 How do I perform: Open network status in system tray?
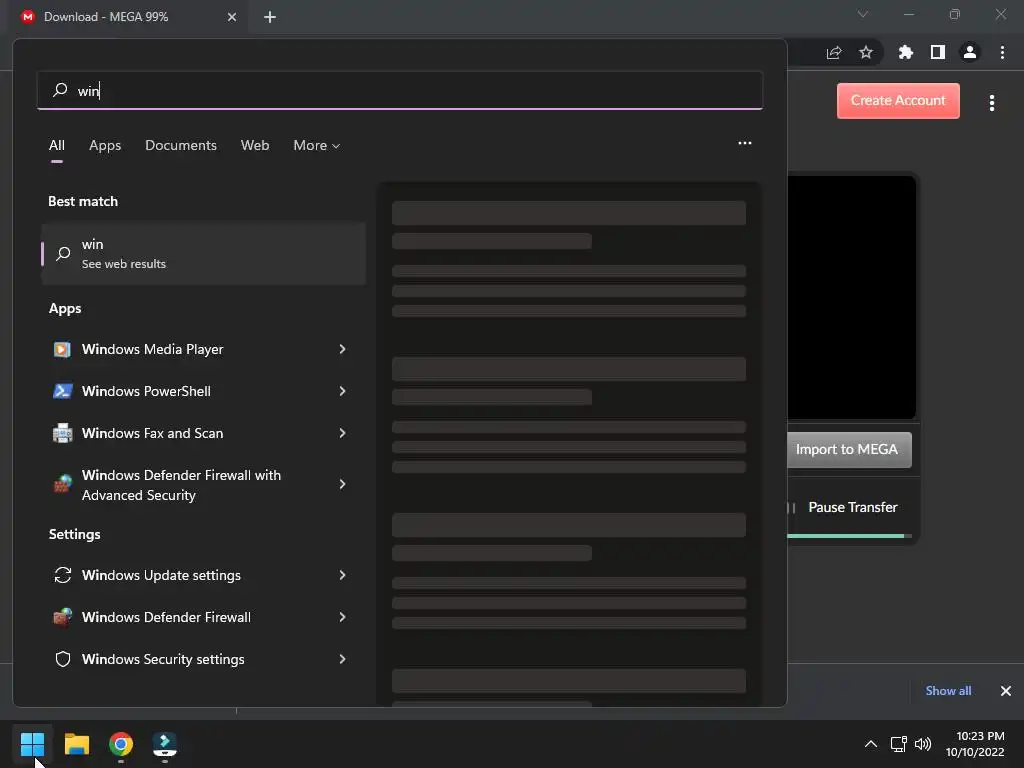coord(899,744)
